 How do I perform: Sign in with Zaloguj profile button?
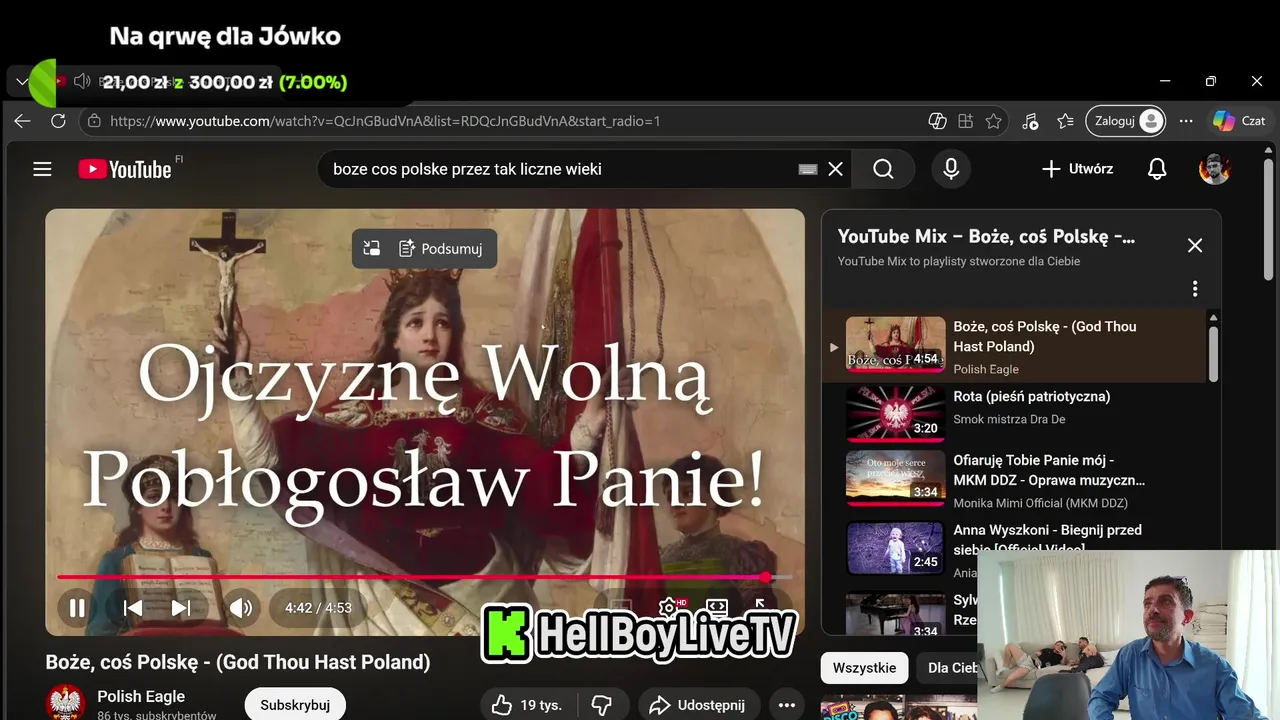pyautogui.click(x=1126, y=121)
